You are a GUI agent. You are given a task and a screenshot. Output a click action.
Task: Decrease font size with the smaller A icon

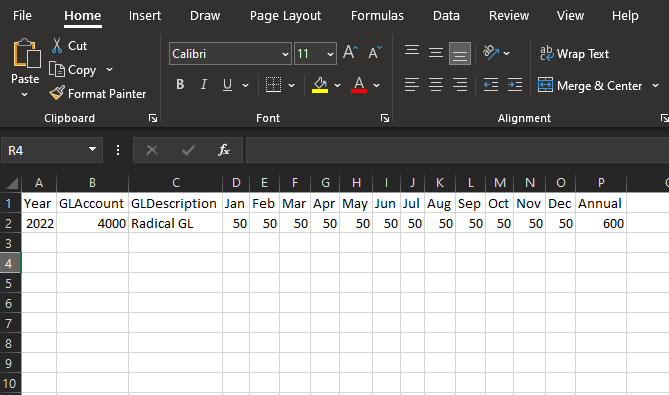click(x=375, y=53)
